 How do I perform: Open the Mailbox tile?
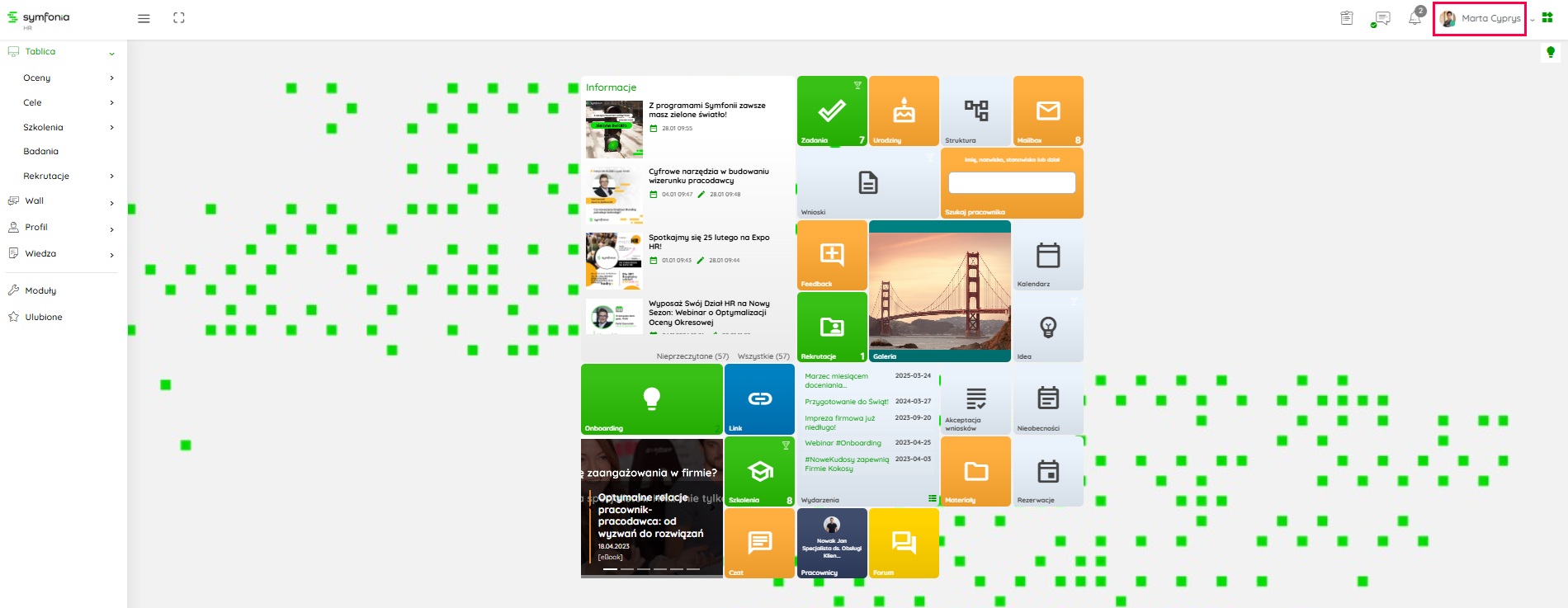pyautogui.click(x=1048, y=111)
